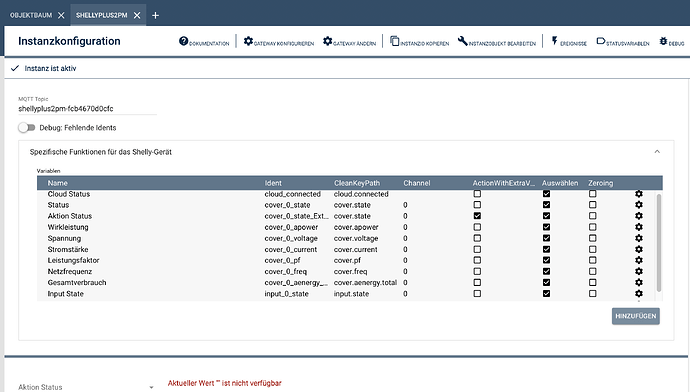The width and height of the screenshot is (690, 392).
Task: Open the Aktion Status dropdown
Action: coord(86,387)
